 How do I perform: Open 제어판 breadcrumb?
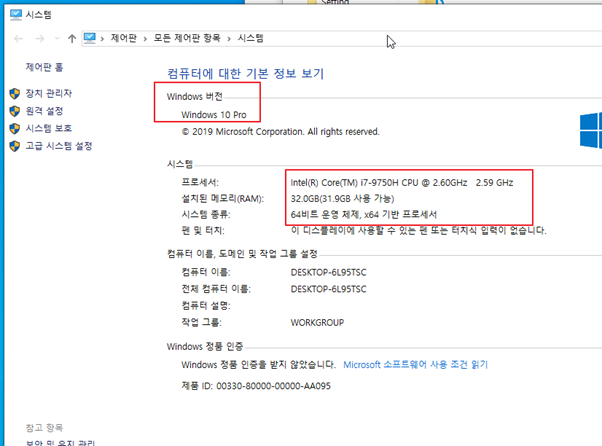point(124,38)
